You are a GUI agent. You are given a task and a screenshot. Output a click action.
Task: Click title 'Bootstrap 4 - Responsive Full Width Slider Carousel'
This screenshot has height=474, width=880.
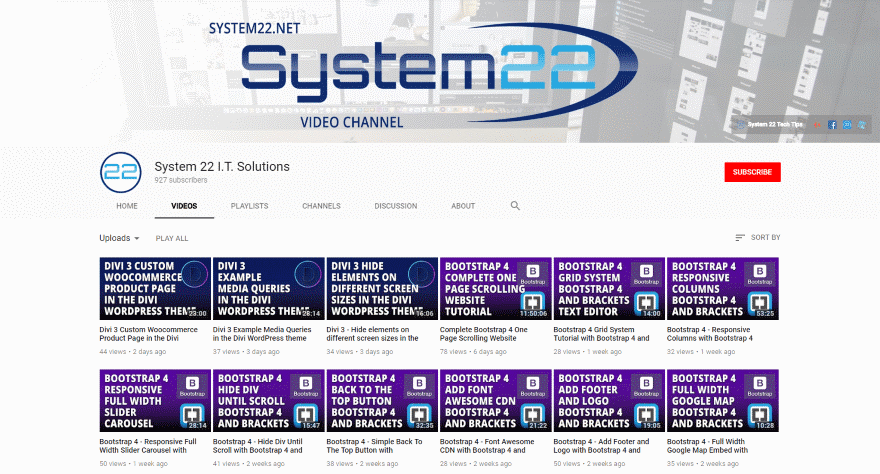148,446
